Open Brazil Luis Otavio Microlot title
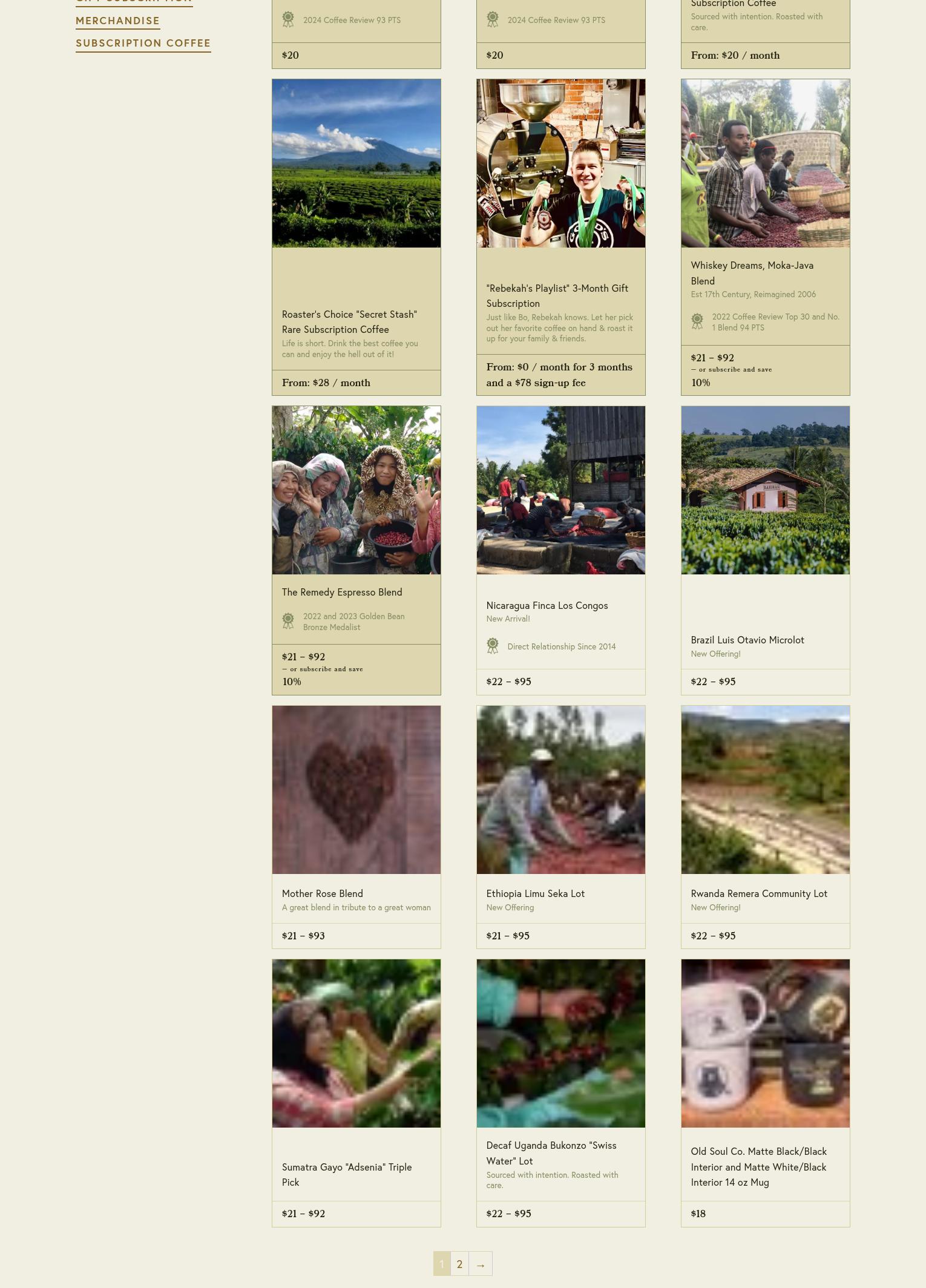Screen dimensions: 926x1288 pyautogui.click(x=747, y=640)
